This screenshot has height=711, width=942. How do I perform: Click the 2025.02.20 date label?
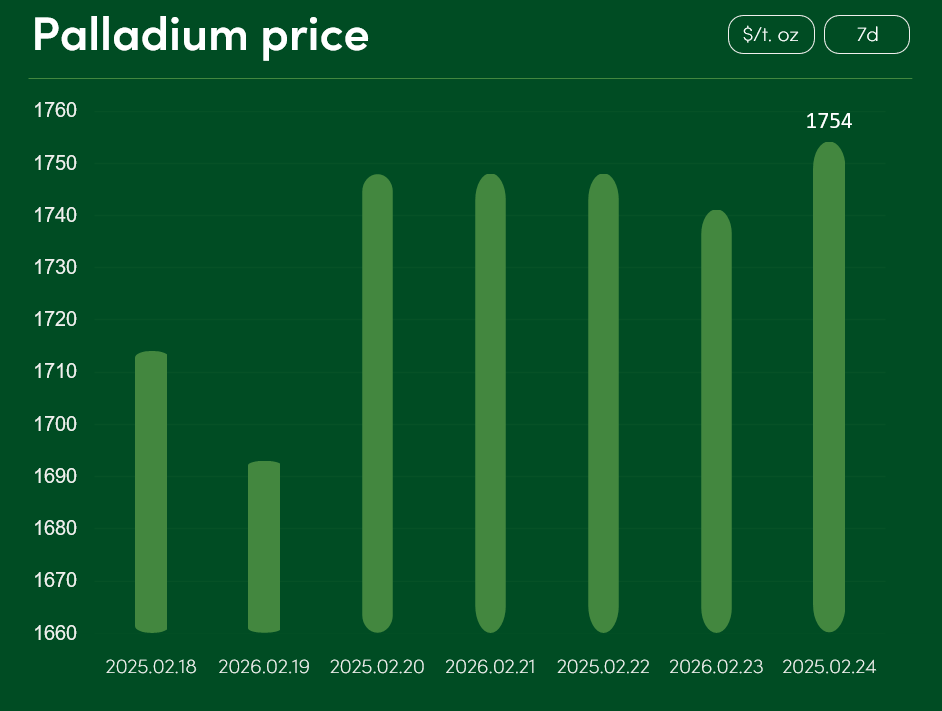[x=377, y=667]
